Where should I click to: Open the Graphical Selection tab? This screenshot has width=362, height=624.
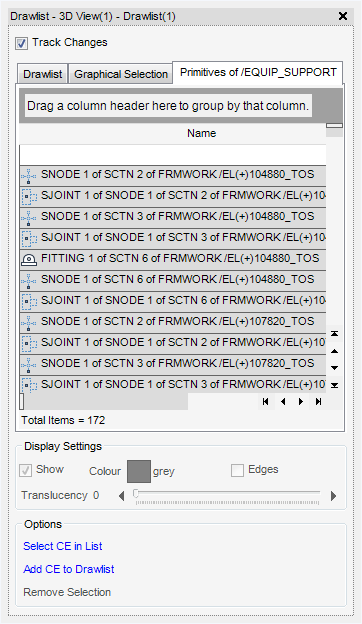point(121,74)
